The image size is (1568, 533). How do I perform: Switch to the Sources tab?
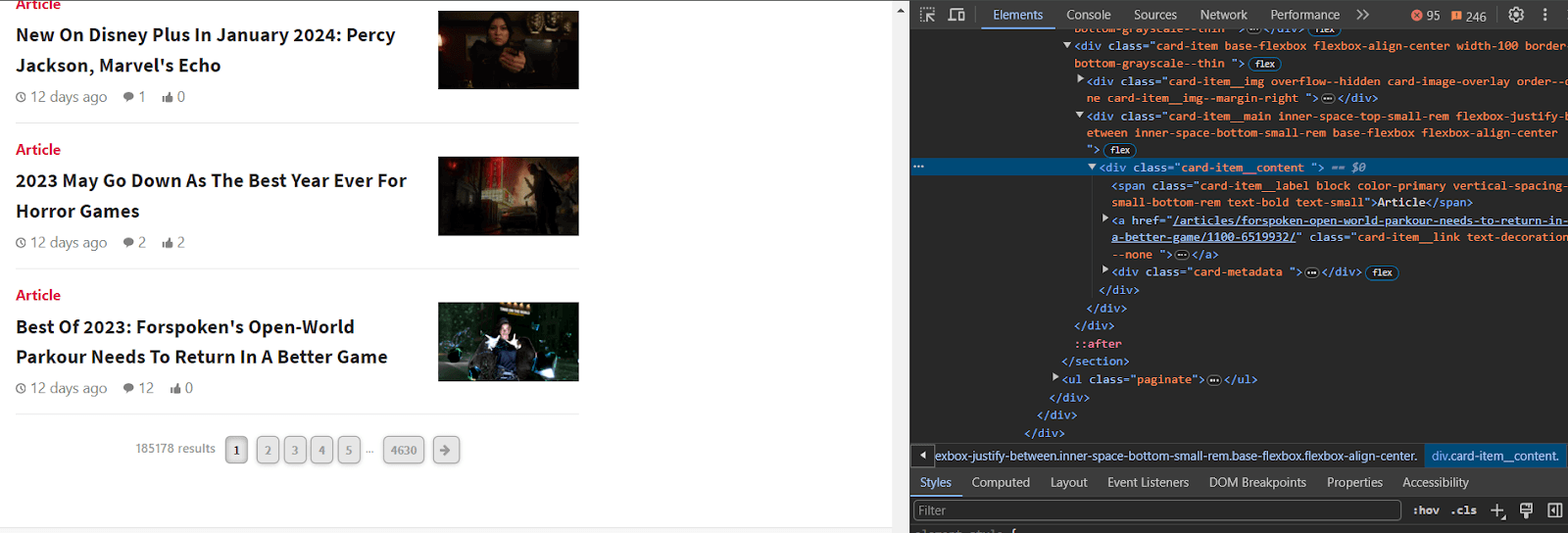(1155, 15)
